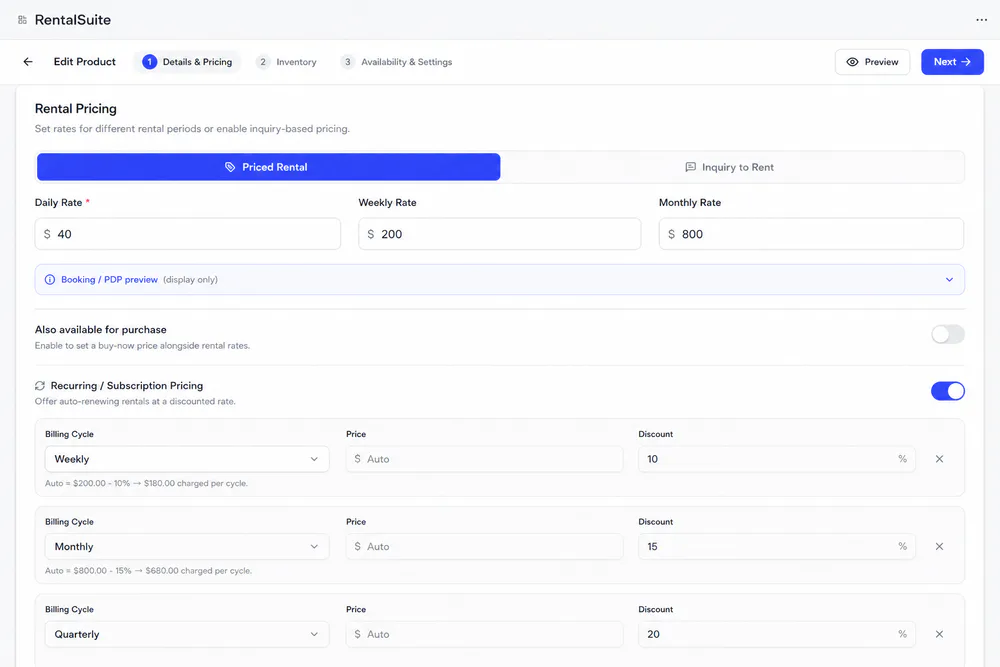Image resolution: width=1000 pixels, height=667 pixels.
Task: Click the percent sign in the Weekly discount
Action: click(x=902, y=459)
